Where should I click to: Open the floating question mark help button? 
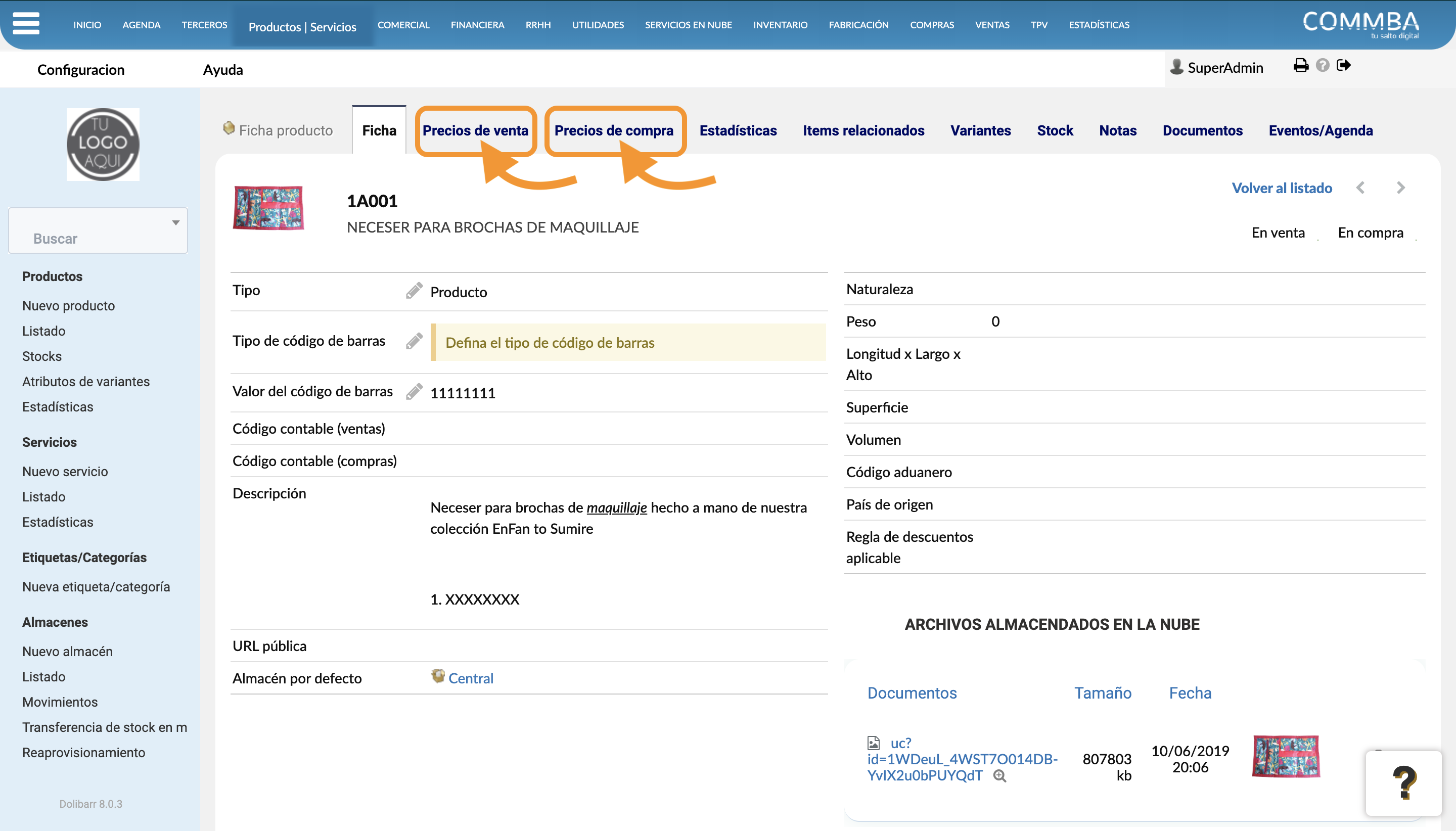(1403, 782)
